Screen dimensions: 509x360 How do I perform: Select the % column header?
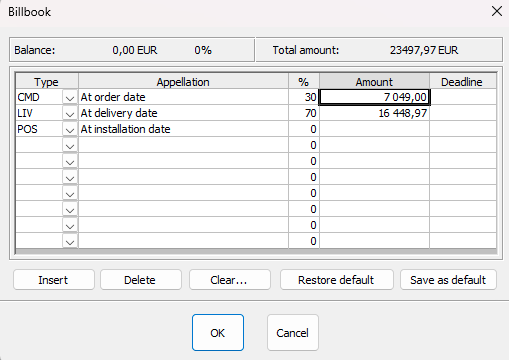coord(304,82)
